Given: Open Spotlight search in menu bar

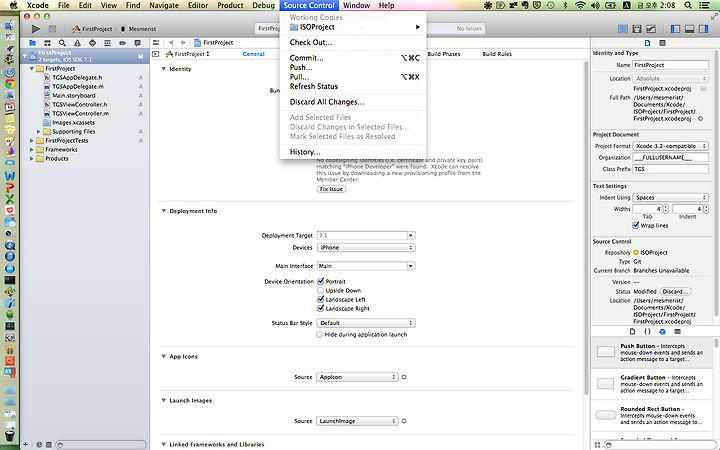Looking at the screenshot, I should click(687, 5).
